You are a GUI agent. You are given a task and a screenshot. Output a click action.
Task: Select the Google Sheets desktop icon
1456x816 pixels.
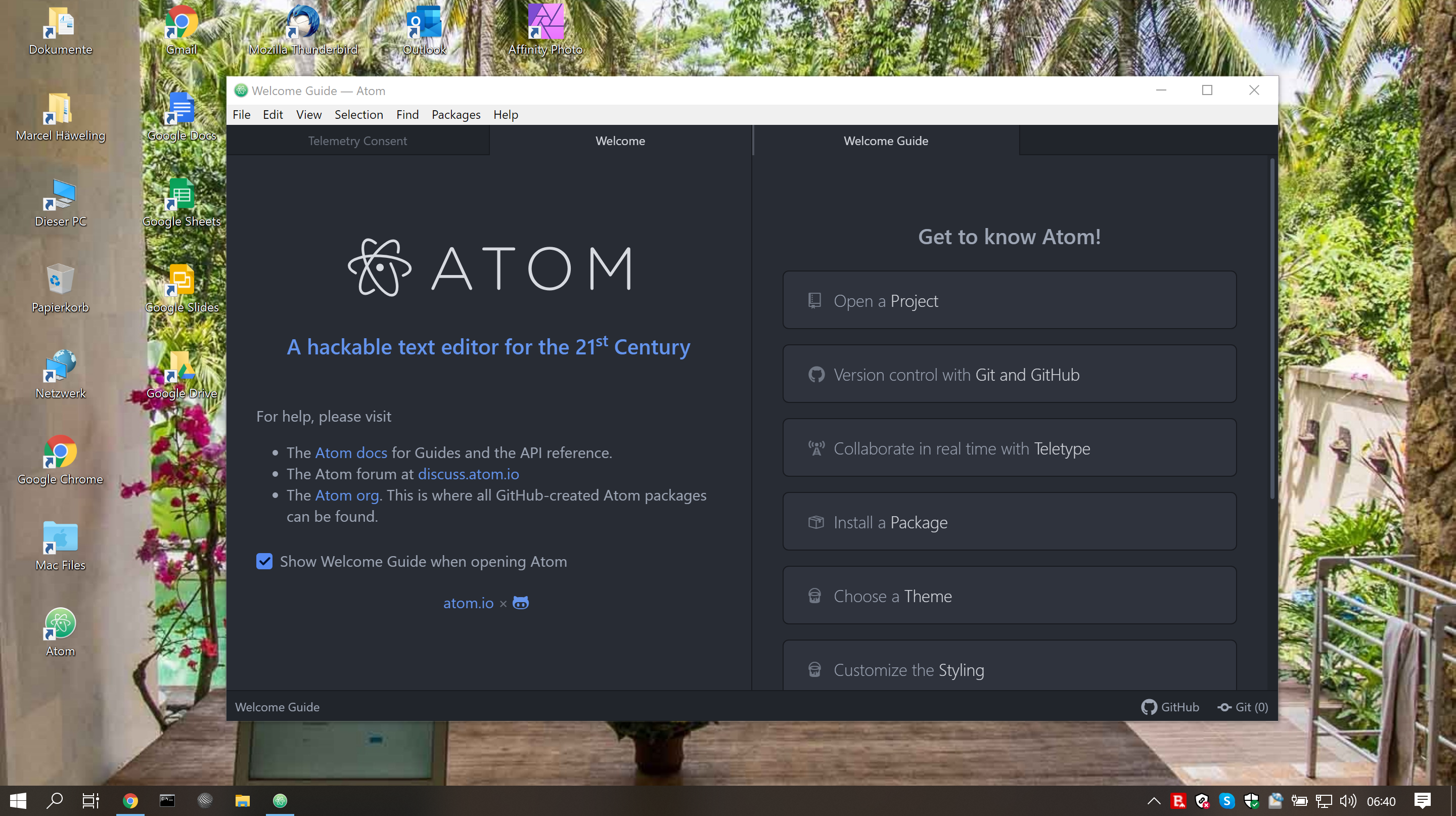click(x=181, y=203)
